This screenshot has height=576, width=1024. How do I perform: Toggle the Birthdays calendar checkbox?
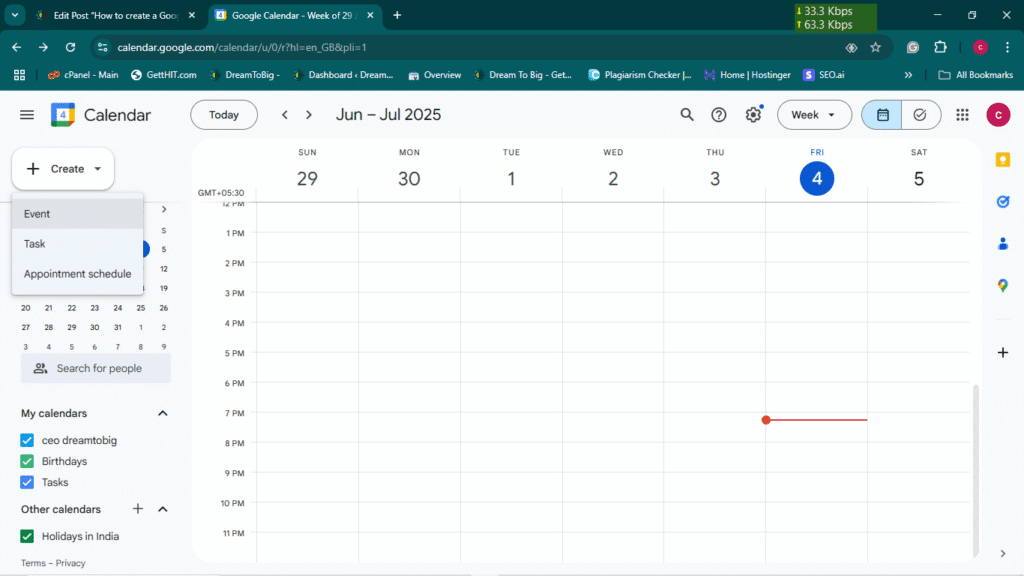[x=28, y=461]
